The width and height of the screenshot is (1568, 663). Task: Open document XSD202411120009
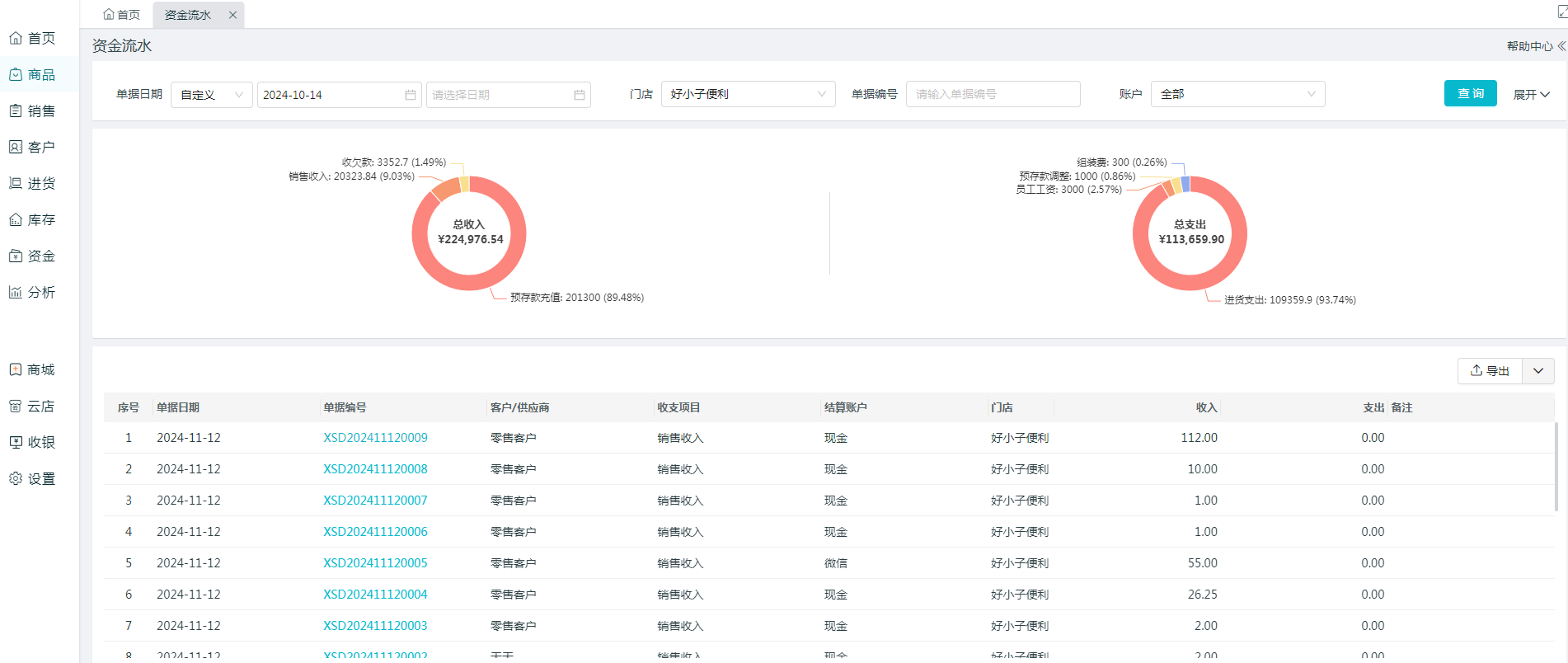coord(375,438)
